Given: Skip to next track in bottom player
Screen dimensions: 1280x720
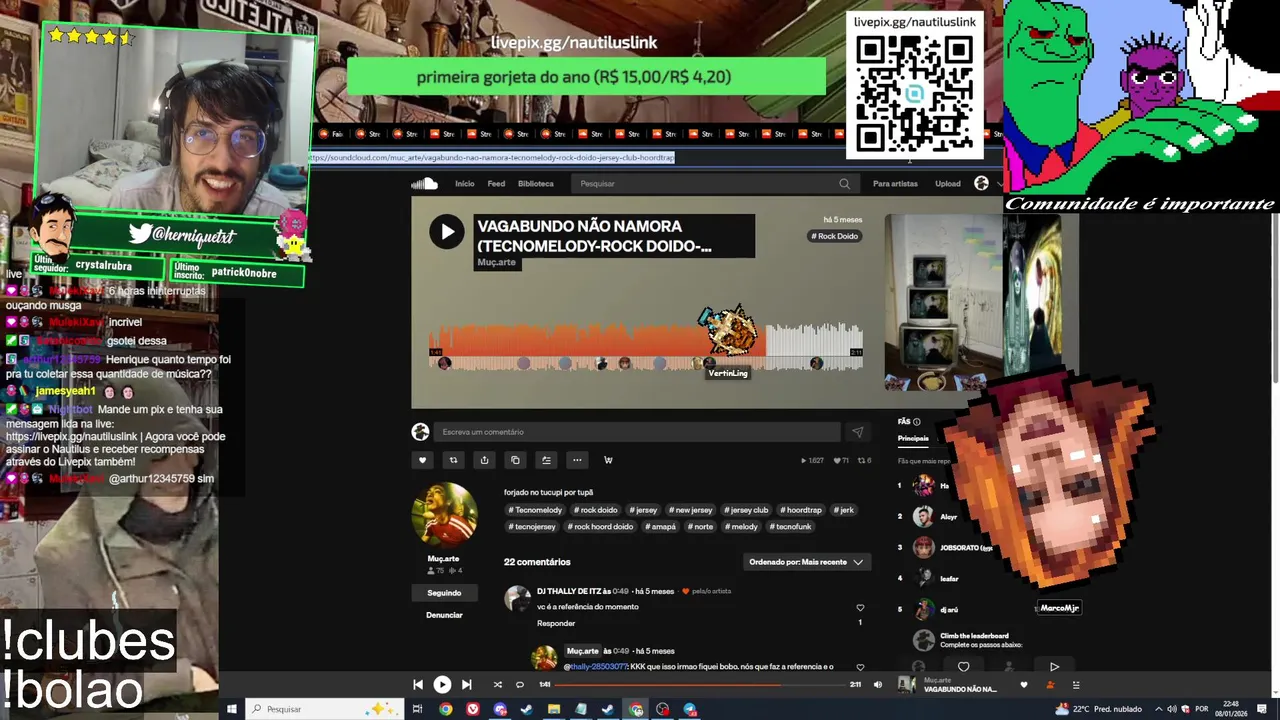Looking at the screenshot, I should 466,685.
